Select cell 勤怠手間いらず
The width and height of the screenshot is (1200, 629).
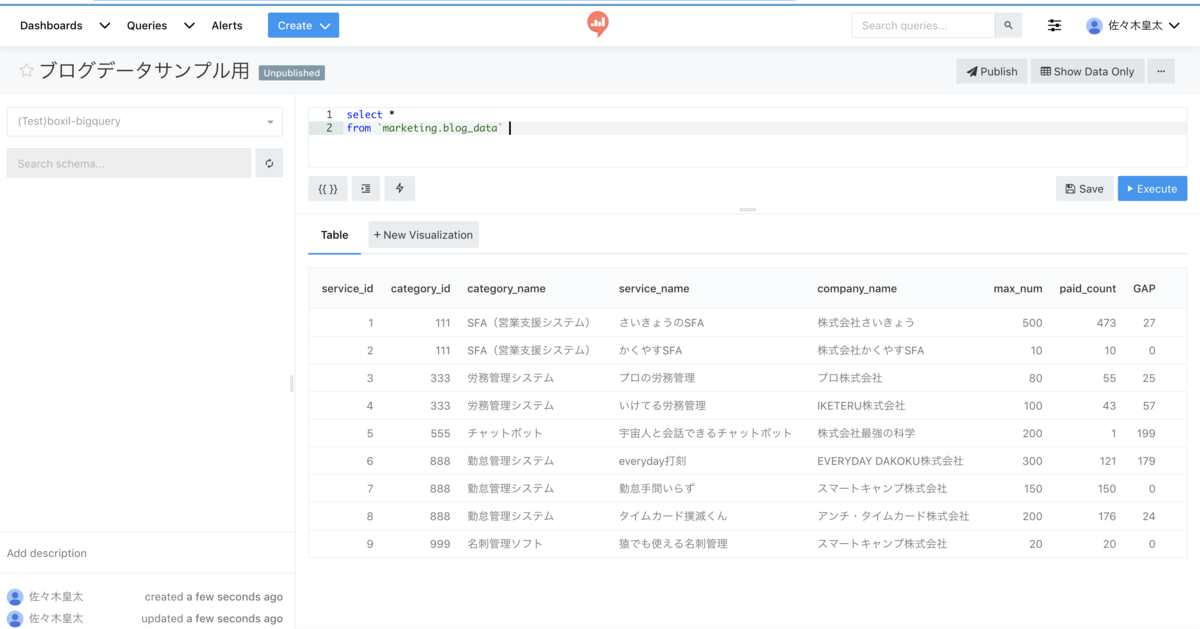click(657, 489)
